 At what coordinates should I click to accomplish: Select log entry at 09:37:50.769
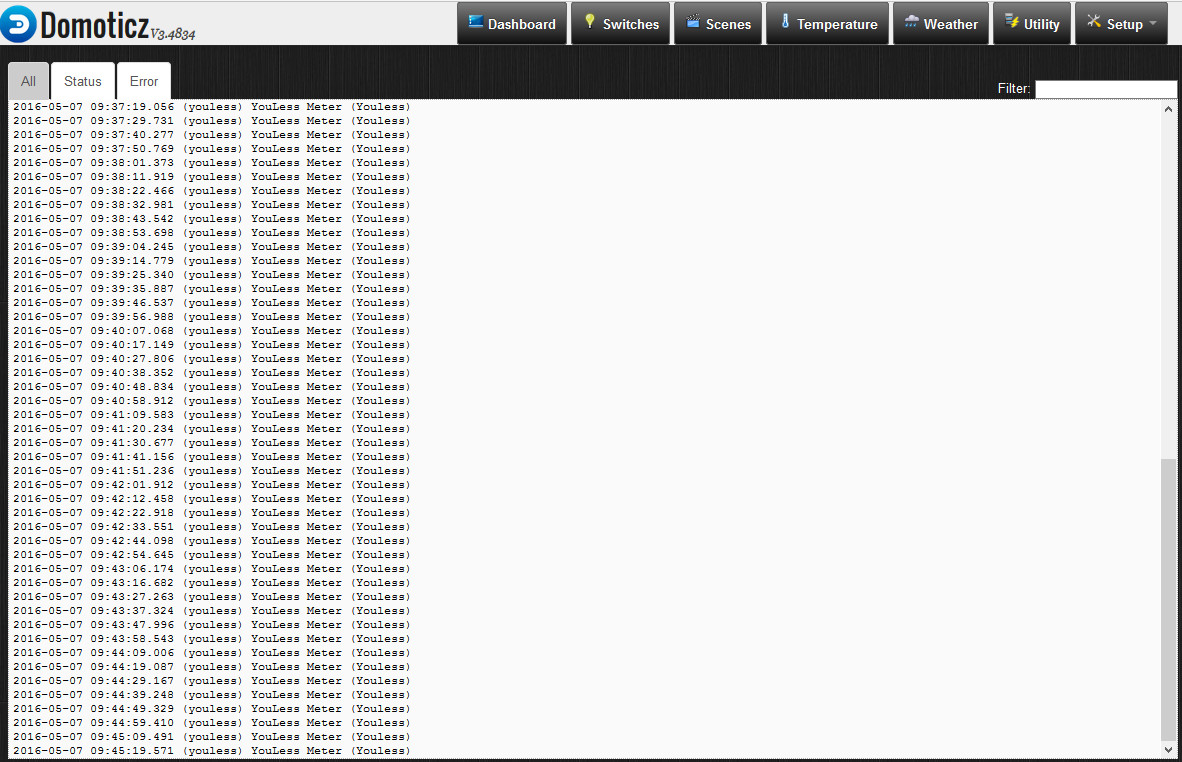pos(212,149)
